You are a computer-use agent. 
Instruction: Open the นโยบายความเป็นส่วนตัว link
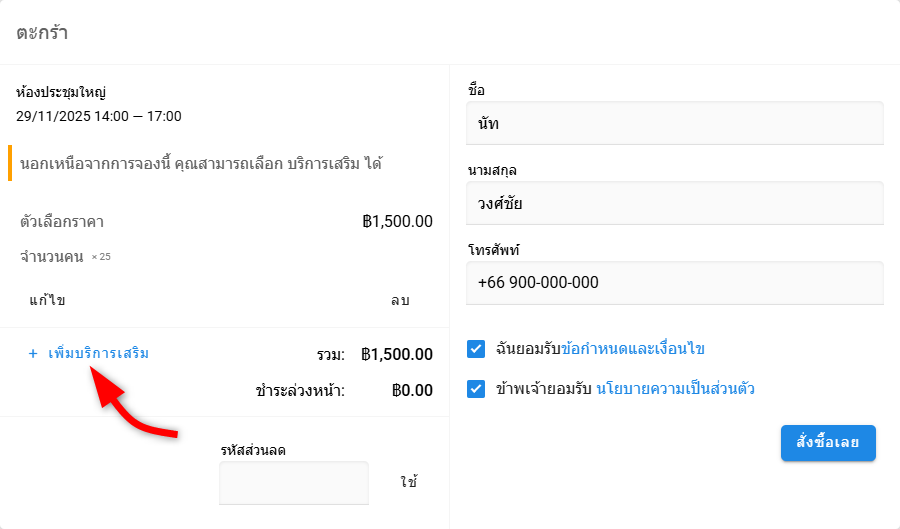(x=675, y=389)
